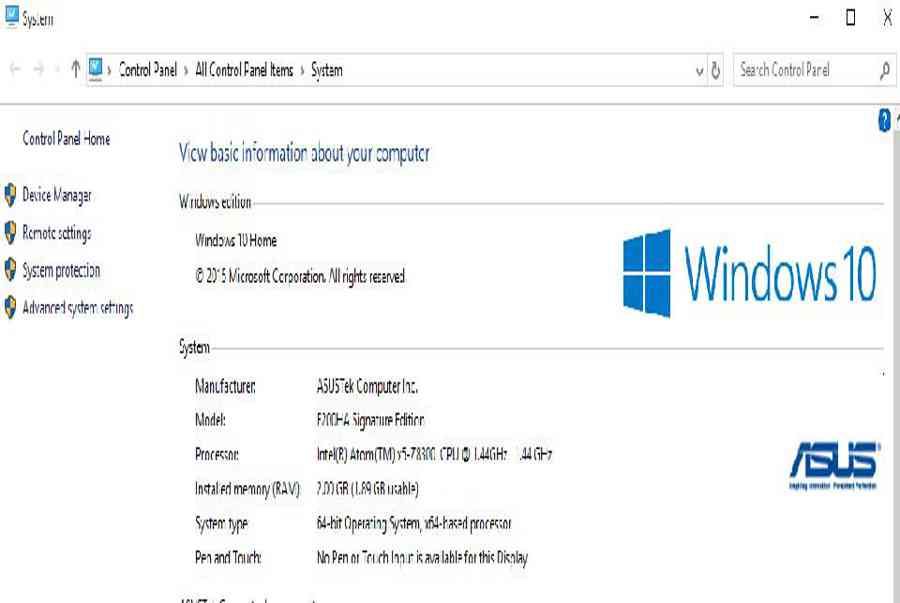The height and width of the screenshot is (603, 900).
Task: Open Advanced system settings link
Action: click(x=78, y=308)
